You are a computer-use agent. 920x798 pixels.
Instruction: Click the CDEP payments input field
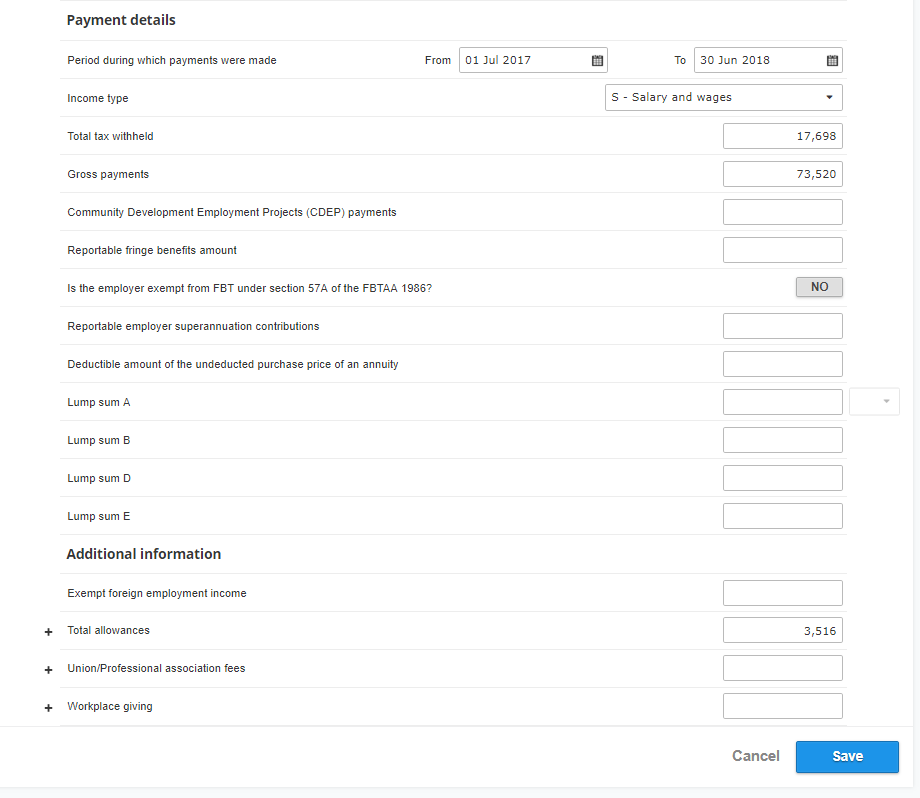[783, 212]
